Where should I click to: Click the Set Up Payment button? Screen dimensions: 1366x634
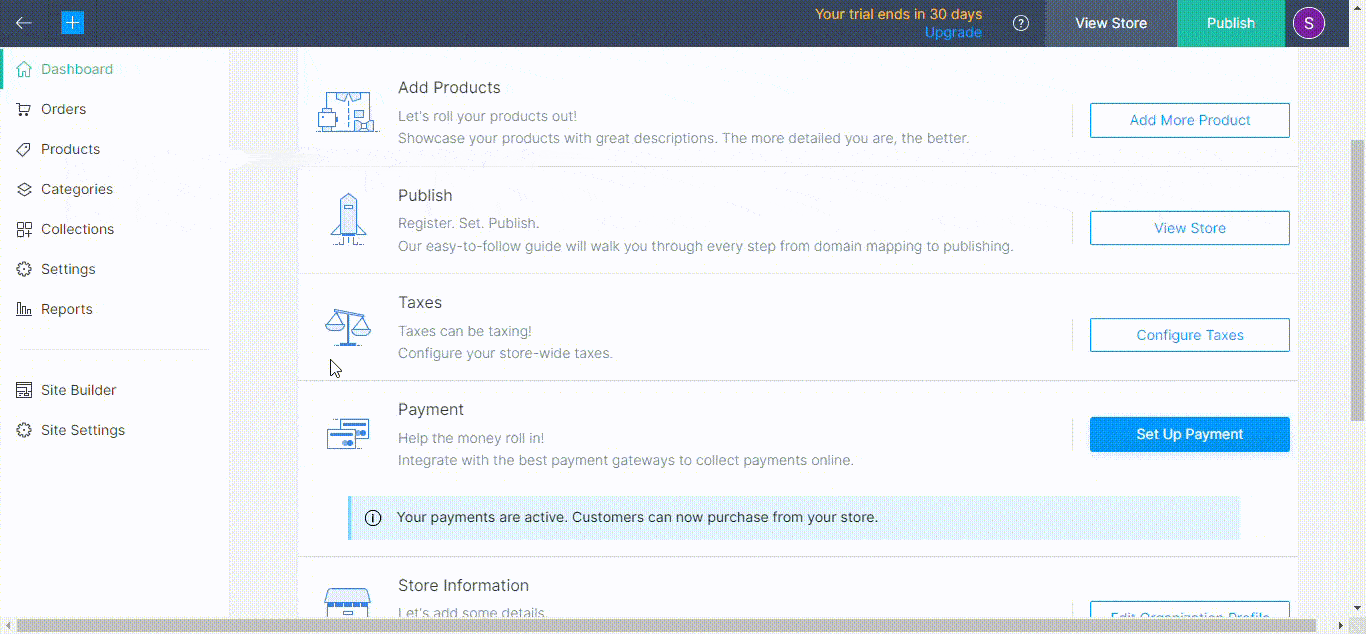pos(1189,434)
